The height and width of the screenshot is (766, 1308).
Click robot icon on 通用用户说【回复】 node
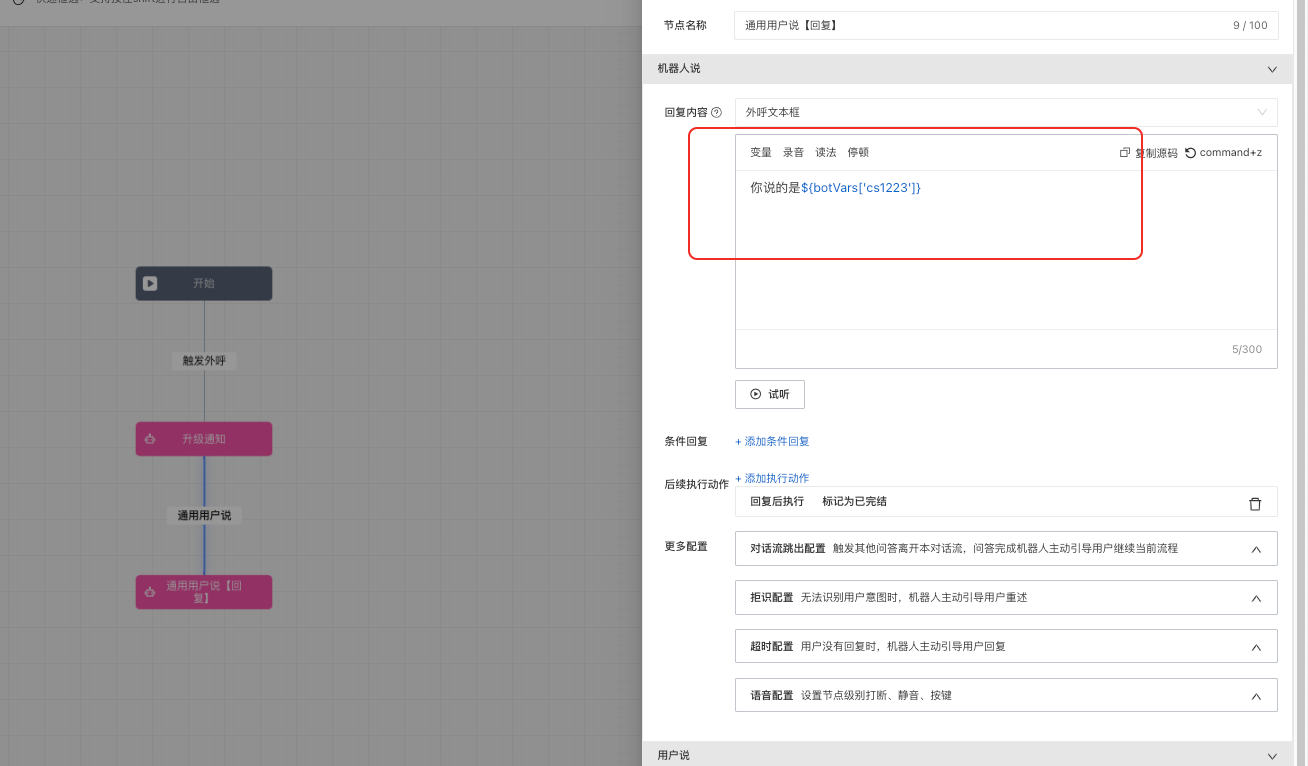[x=150, y=592]
